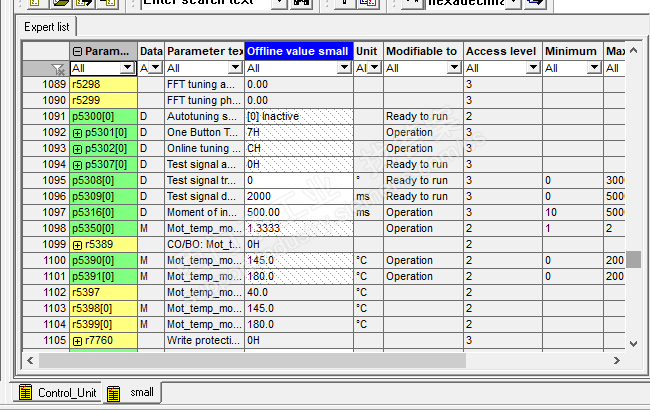Viewport: 650px width, 410px height.
Task: Open the Offline value filter dropdown
Action: (x=344, y=68)
